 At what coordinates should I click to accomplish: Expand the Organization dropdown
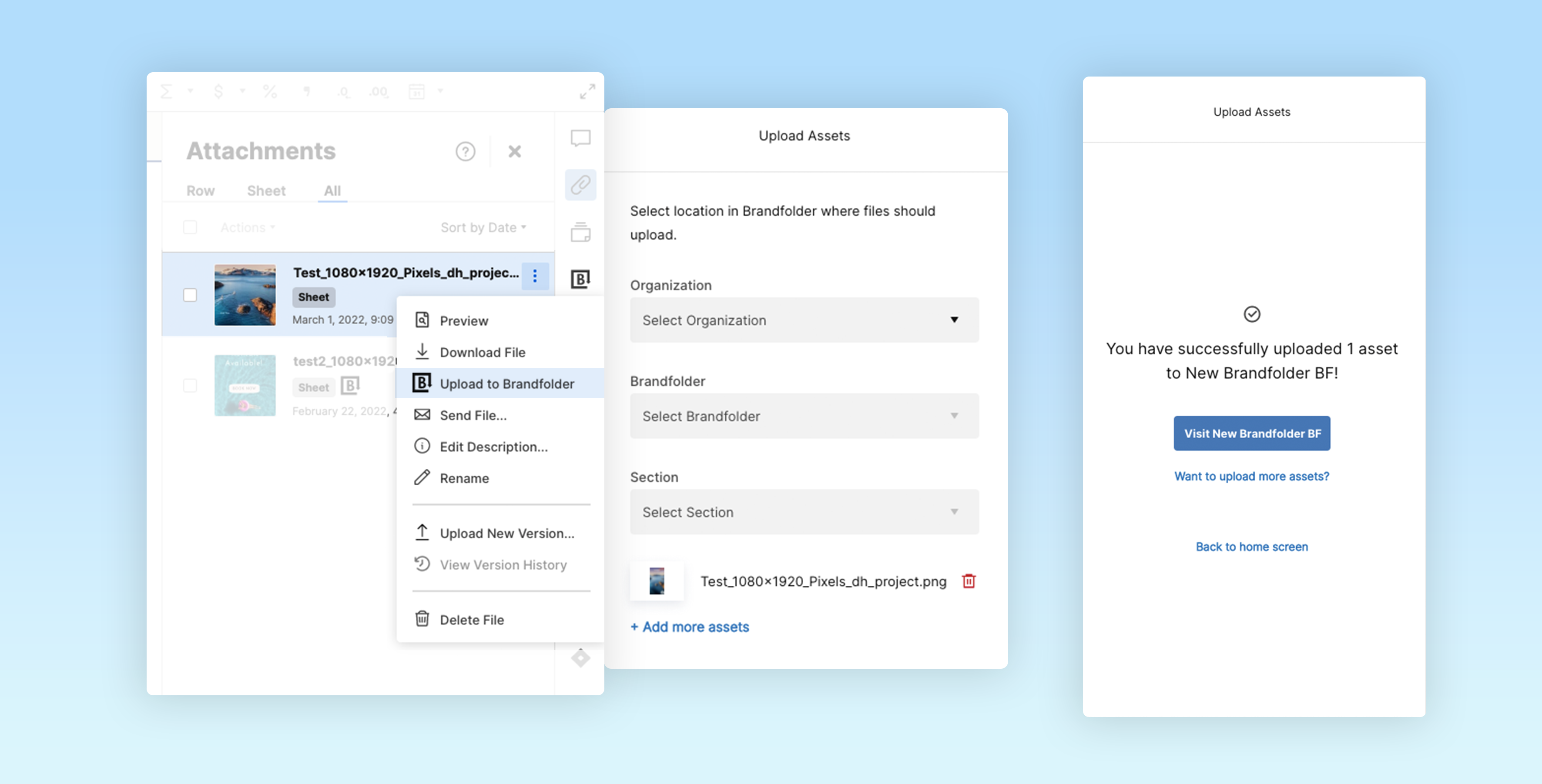(x=803, y=319)
